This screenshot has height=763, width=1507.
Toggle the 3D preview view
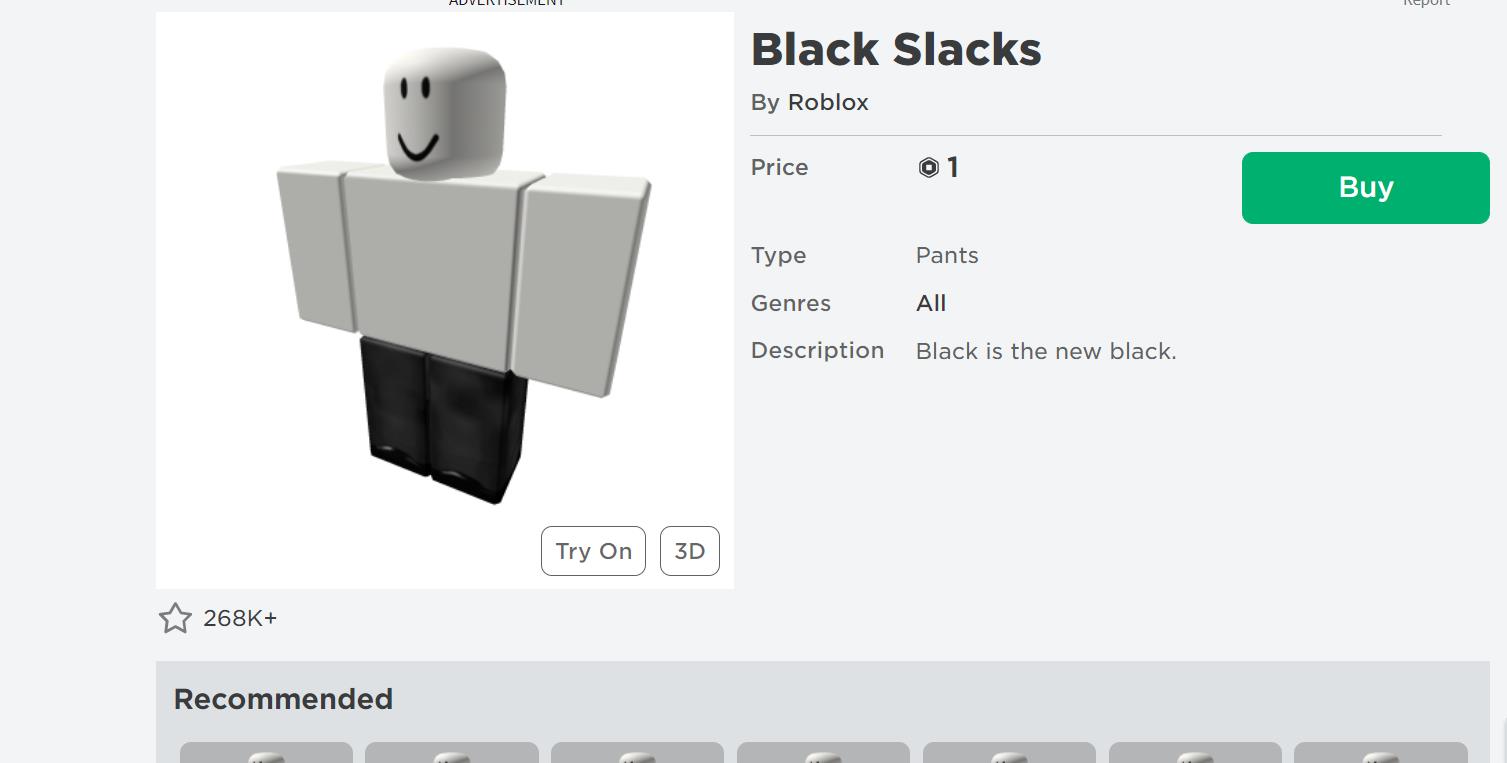tap(690, 551)
